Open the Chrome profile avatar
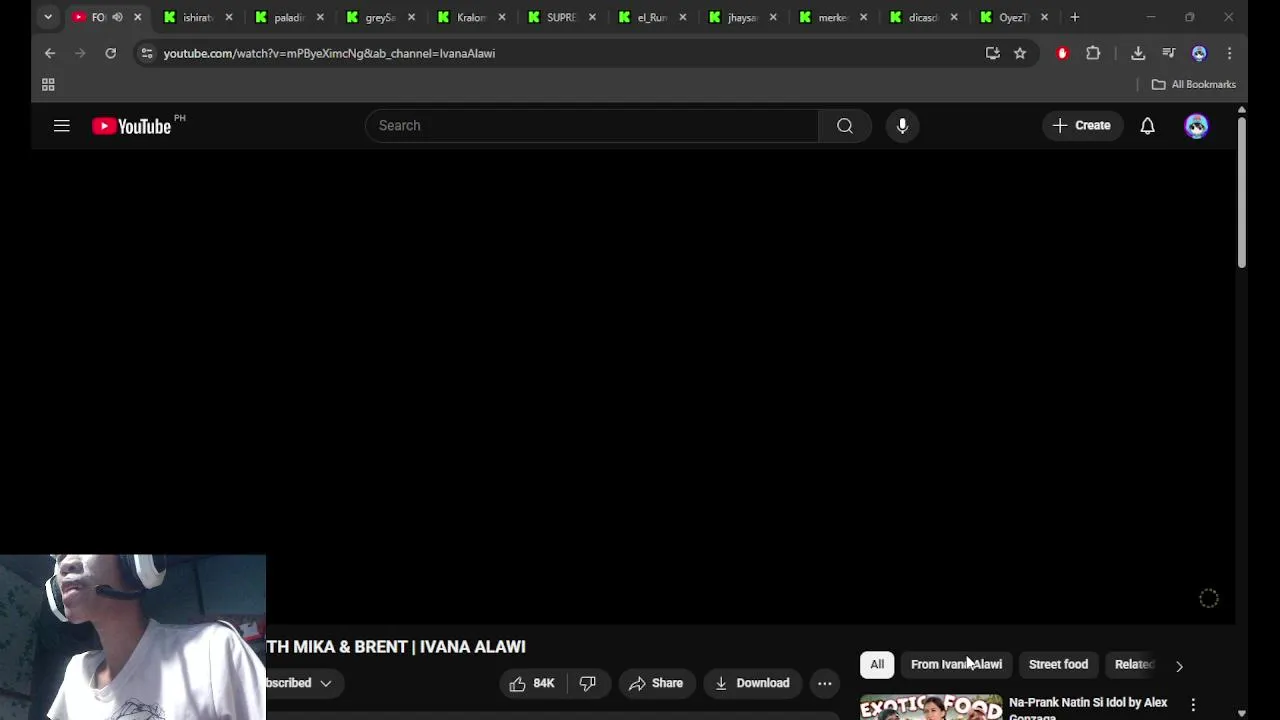This screenshot has width=1280, height=720. [x=1199, y=53]
